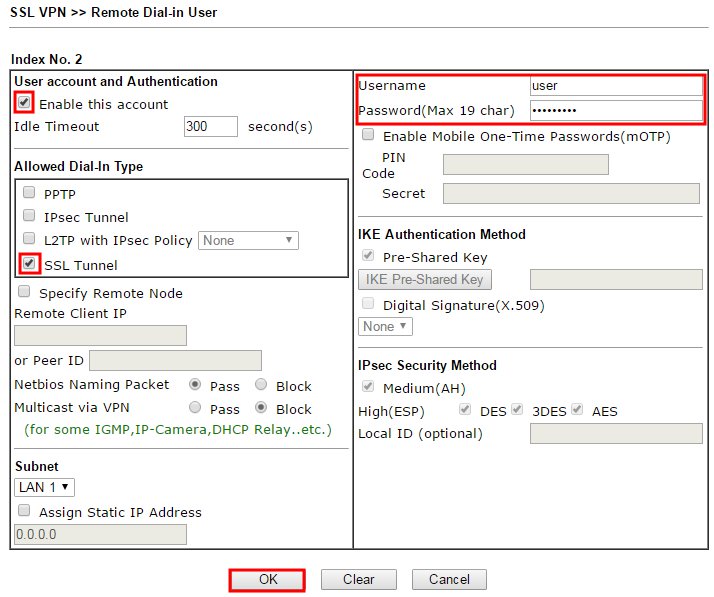Click the Remote Client IP field
The width and height of the screenshot is (714, 597).
[x=100, y=336]
